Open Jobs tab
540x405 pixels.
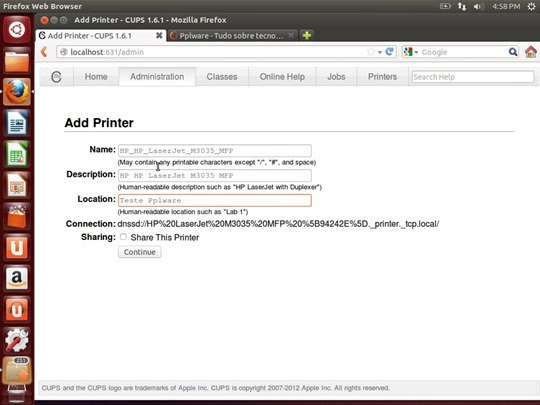336,77
